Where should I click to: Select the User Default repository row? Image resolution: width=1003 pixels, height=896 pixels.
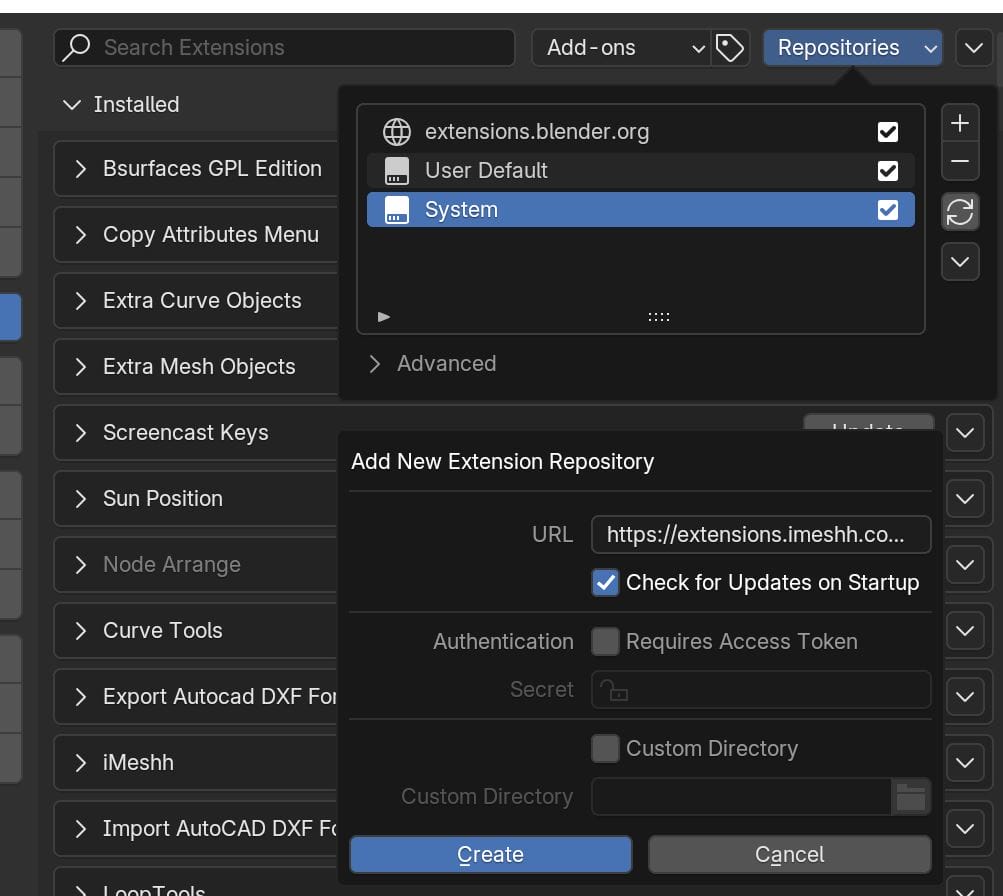pyautogui.click(x=641, y=171)
